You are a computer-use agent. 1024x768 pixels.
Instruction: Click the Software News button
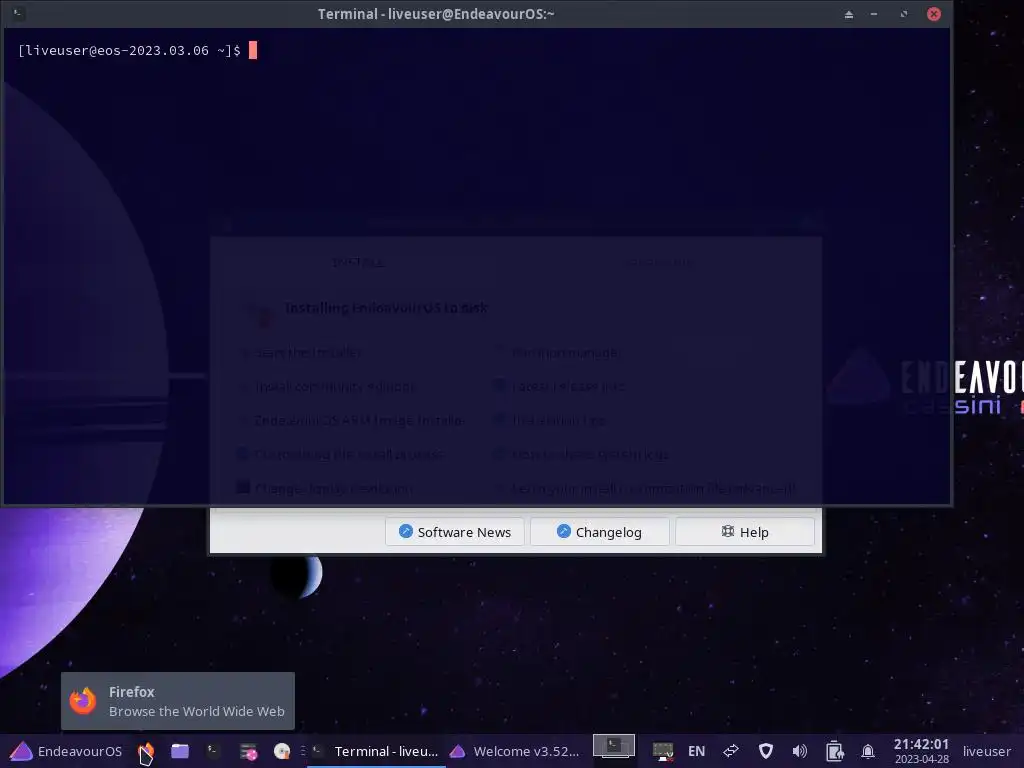pyautogui.click(x=455, y=532)
